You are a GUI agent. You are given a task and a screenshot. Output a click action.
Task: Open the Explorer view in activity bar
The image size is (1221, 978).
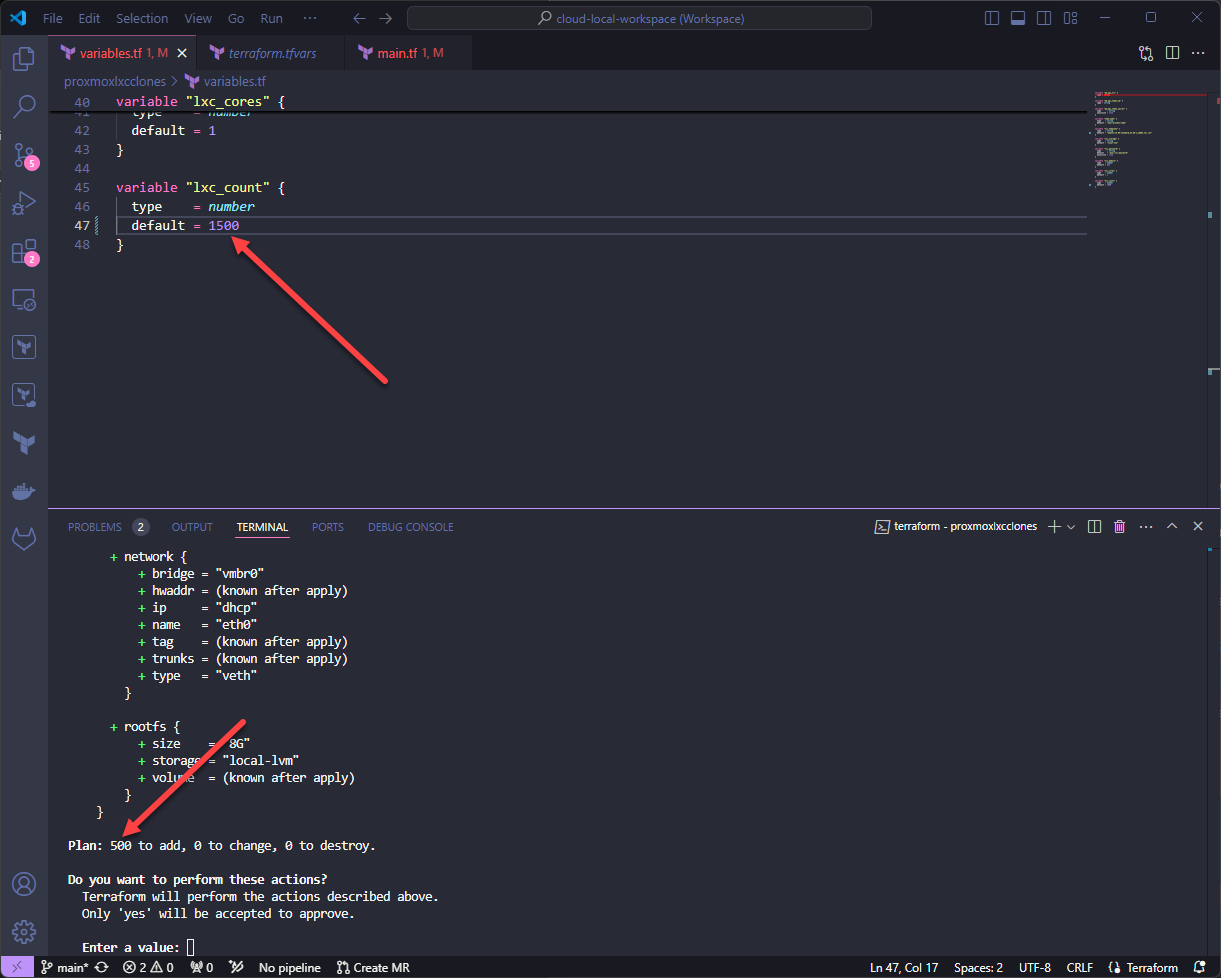pos(24,59)
